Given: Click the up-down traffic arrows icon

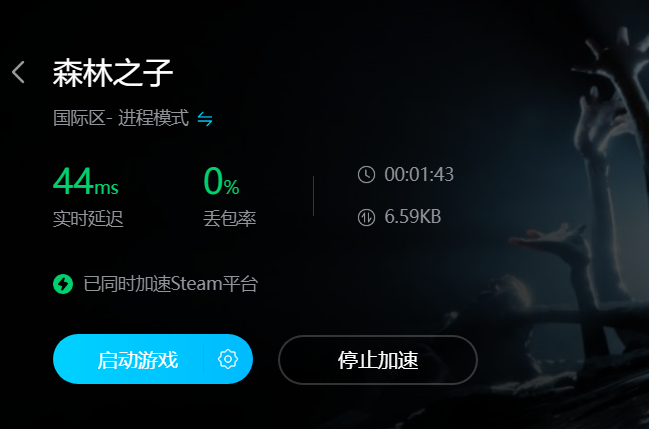Looking at the screenshot, I should tap(366, 217).
